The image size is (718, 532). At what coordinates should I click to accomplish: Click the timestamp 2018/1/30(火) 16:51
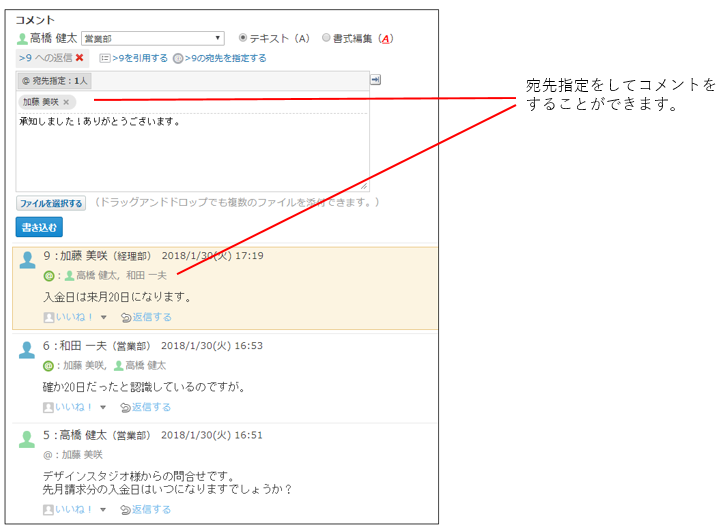(212, 435)
